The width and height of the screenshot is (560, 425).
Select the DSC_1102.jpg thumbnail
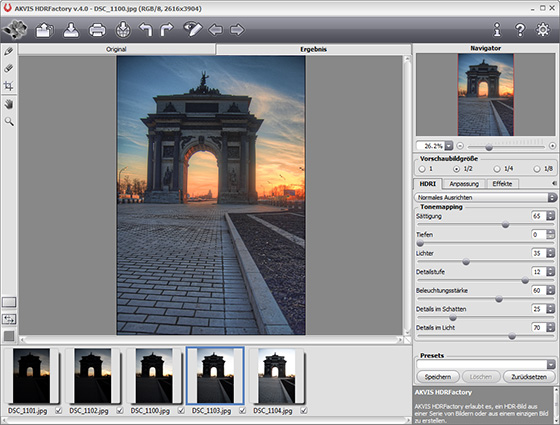[x=92, y=376]
